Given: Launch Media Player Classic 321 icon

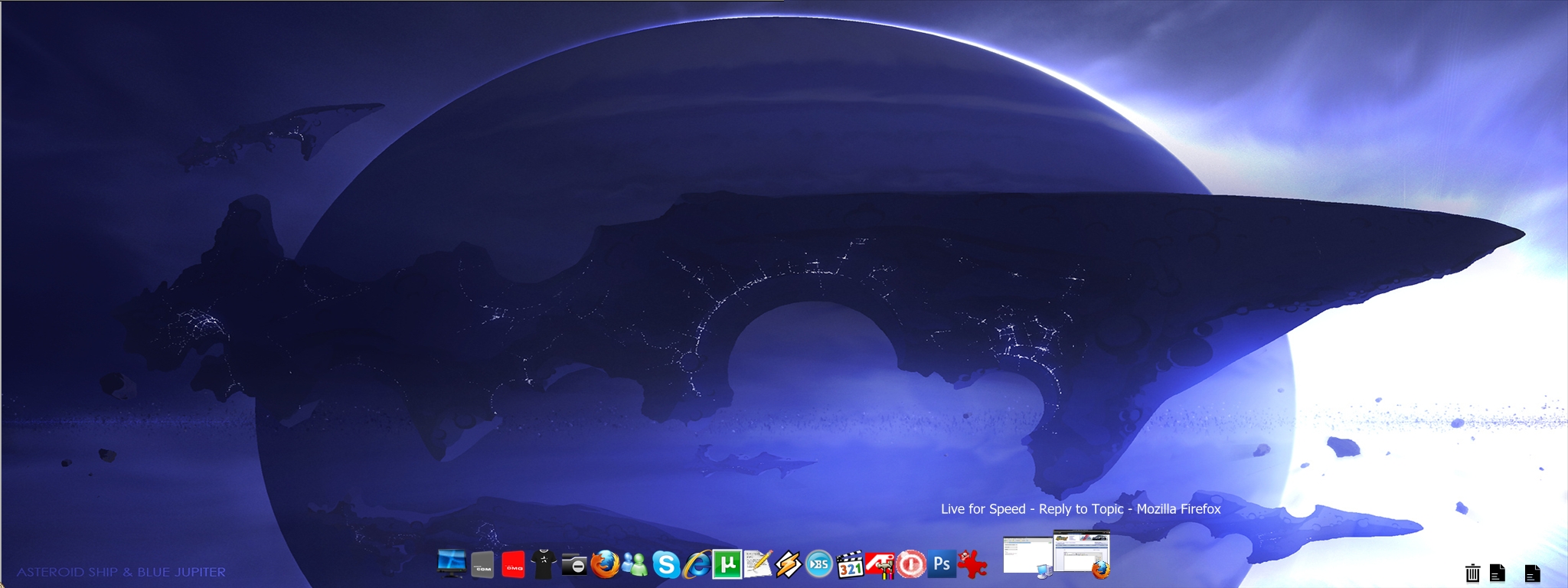Looking at the screenshot, I should click(x=850, y=565).
